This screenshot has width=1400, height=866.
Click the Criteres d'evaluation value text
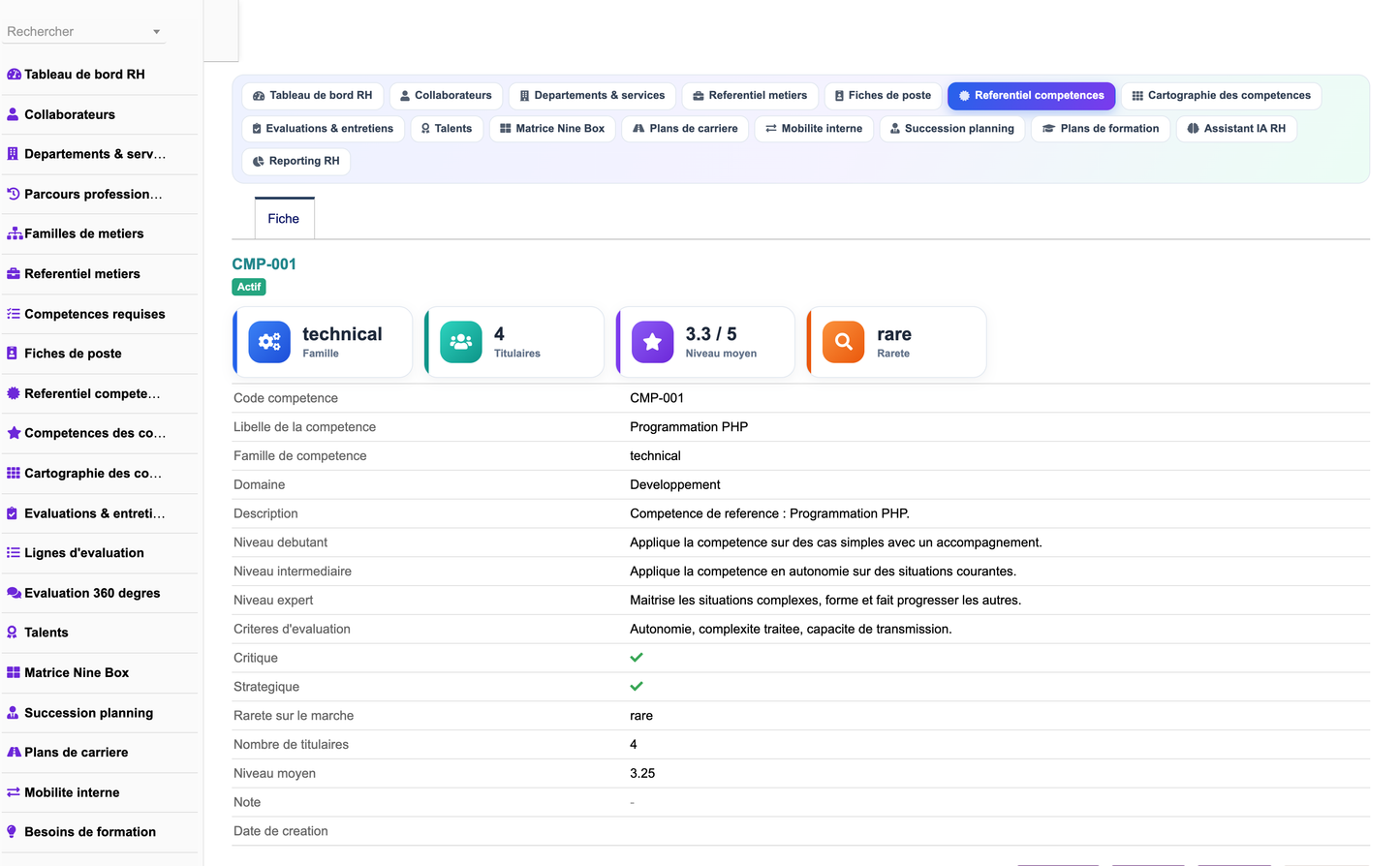(x=791, y=630)
